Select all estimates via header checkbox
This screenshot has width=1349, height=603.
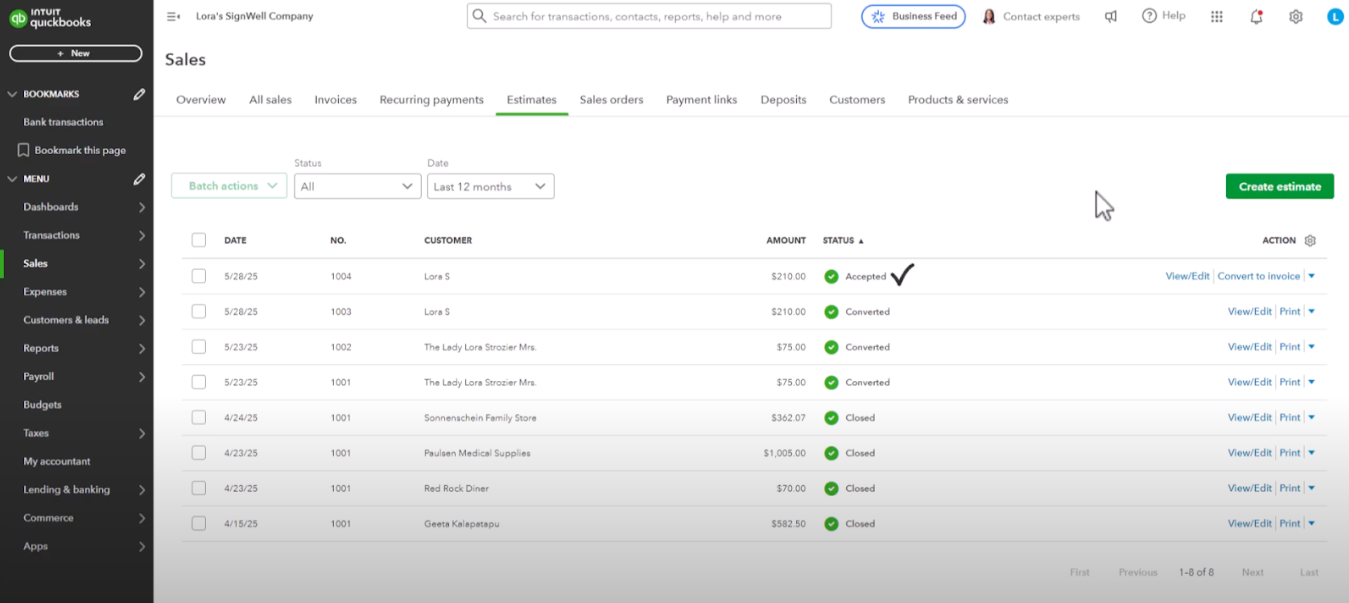[x=198, y=240]
